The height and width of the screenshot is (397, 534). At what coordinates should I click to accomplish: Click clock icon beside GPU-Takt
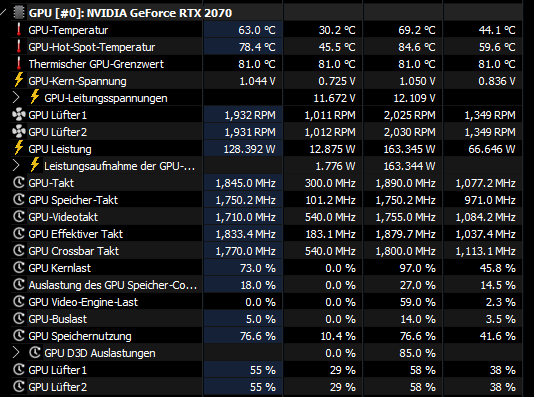point(19,183)
